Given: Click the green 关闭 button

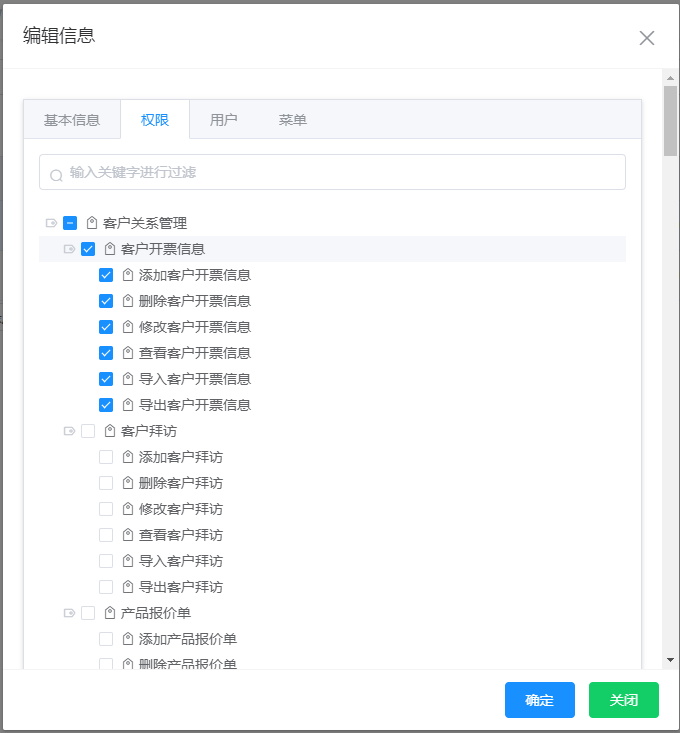Looking at the screenshot, I should (x=623, y=699).
